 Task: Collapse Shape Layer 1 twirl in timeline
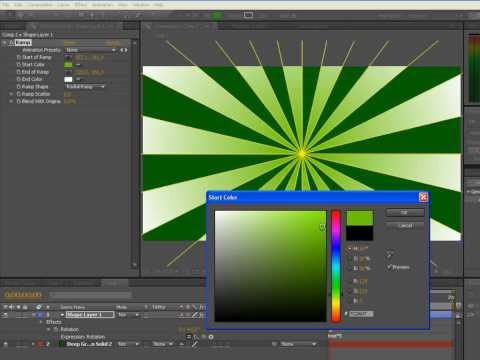pyautogui.click(x=34, y=315)
